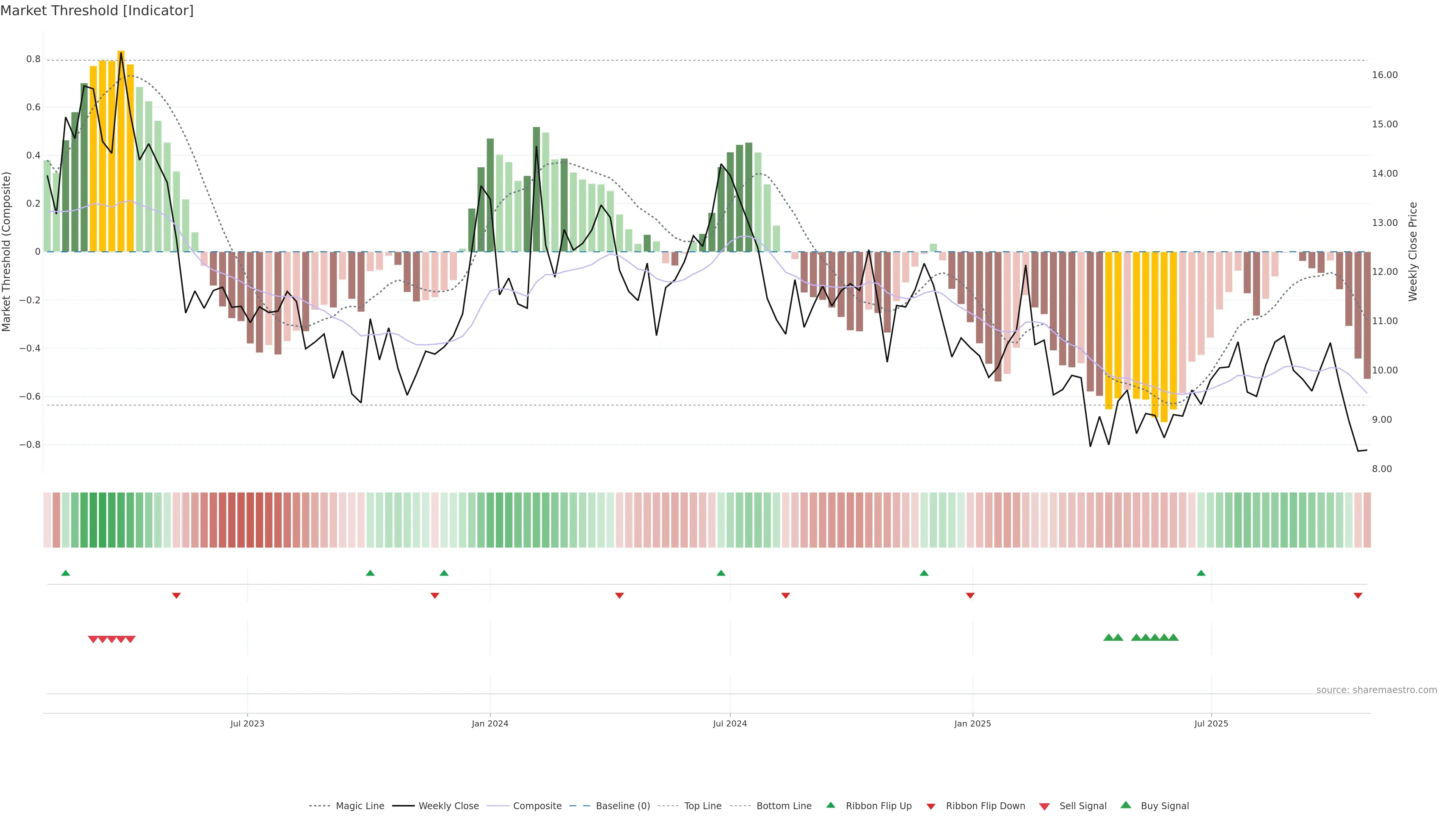
Task: Click the Jan 2025 x-axis label
Action: [972, 723]
